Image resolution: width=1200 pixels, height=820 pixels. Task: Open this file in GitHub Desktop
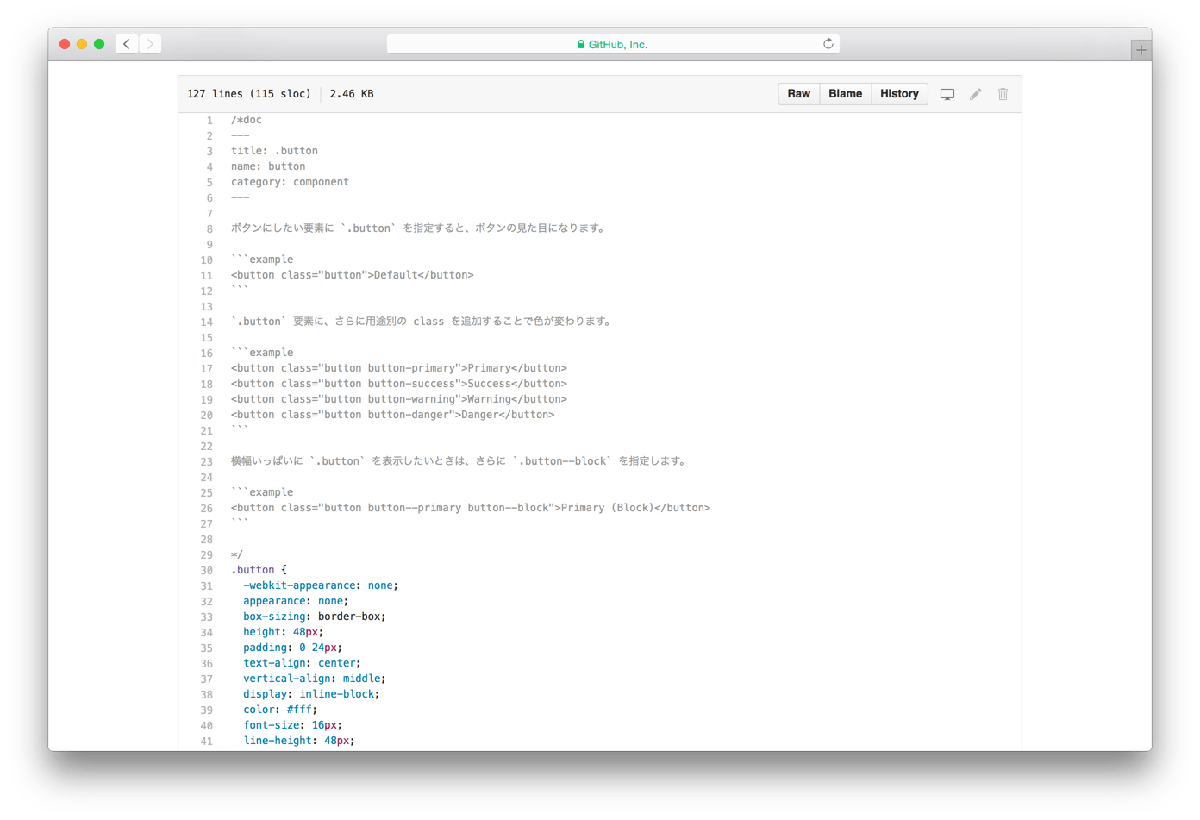[x=947, y=94]
